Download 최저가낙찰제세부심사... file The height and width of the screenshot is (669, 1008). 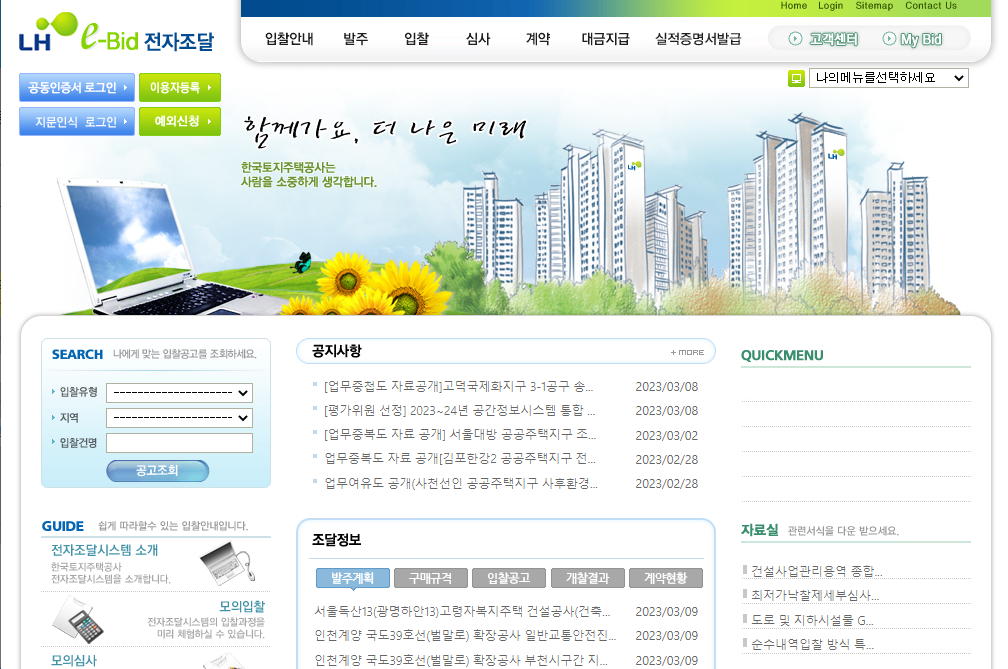[814, 595]
